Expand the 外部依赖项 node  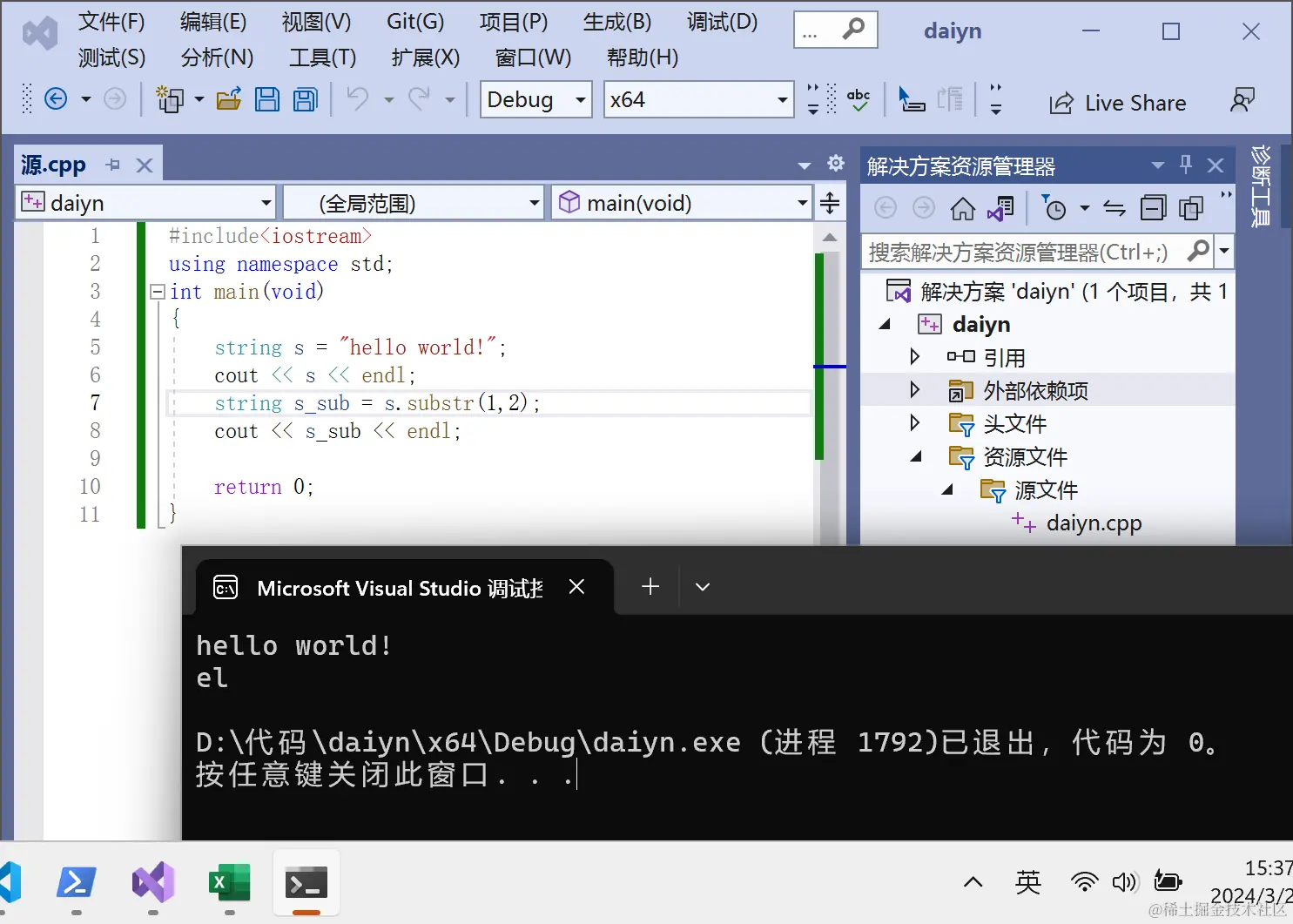(x=914, y=389)
